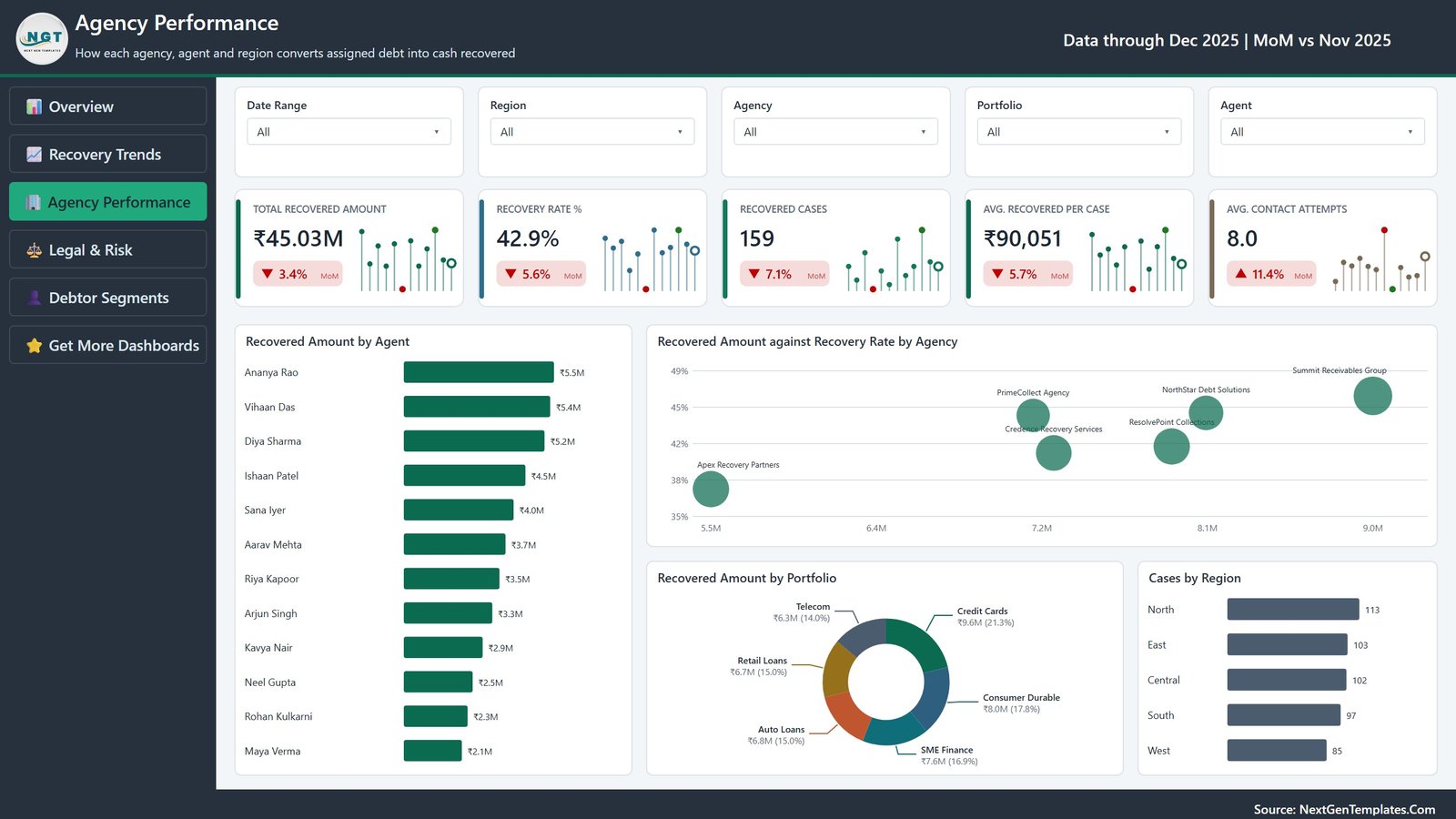Click the North region bar

click(x=1293, y=610)
